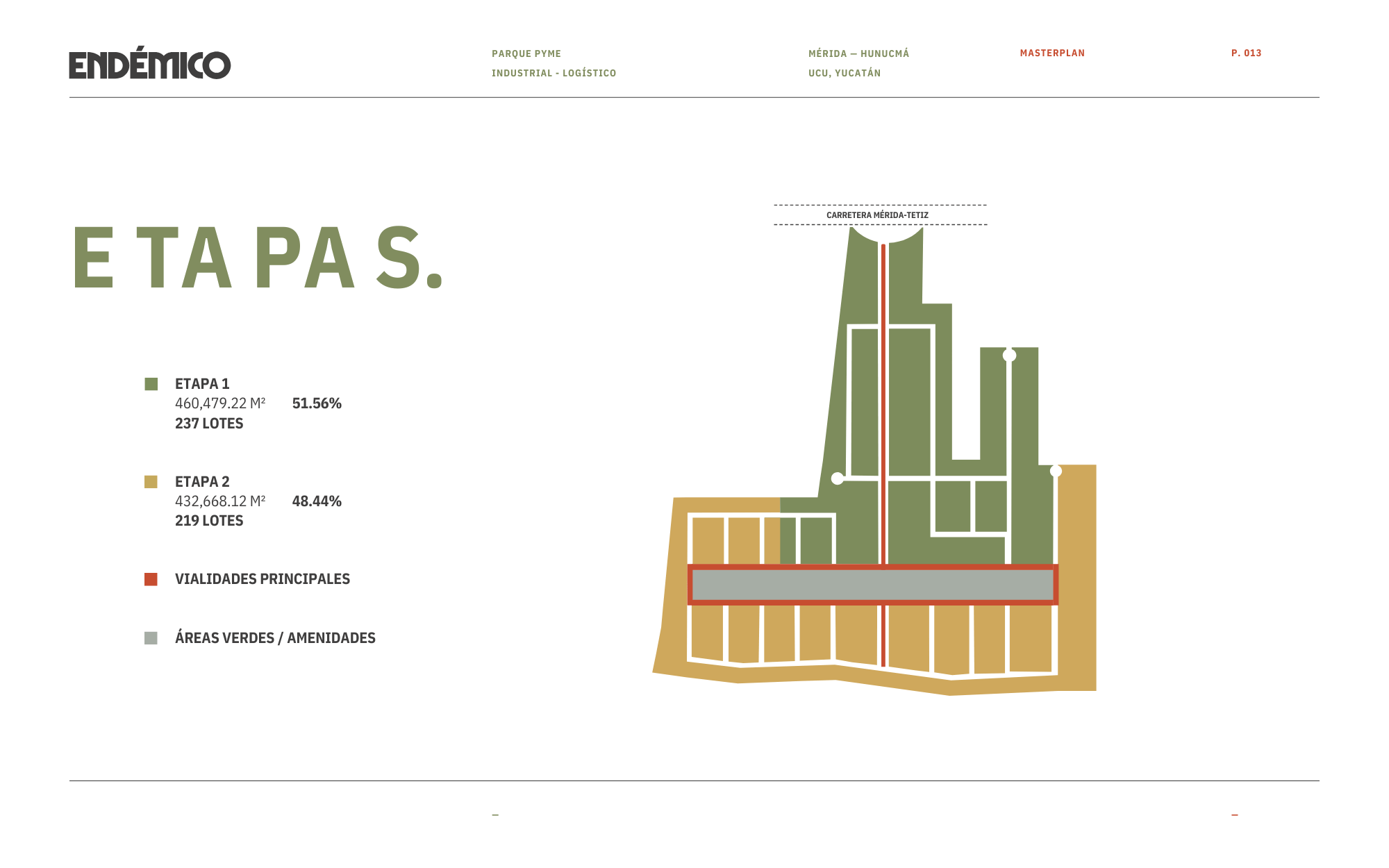This screenshot has width=1389, height=868.
Task: Click the gray Áreas Verdes legend swatch
Action: click(x=151, y=637)
